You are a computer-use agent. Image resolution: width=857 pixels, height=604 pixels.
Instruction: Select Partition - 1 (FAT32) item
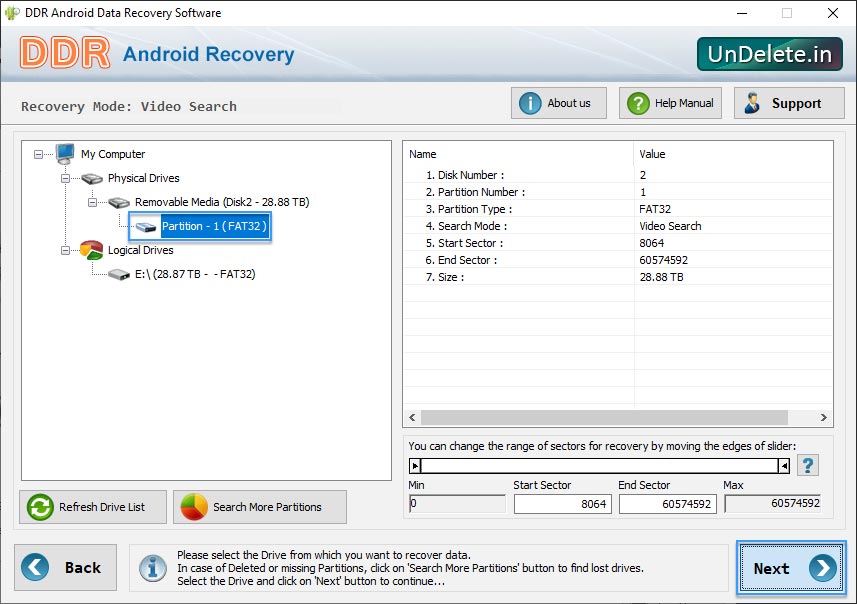click(214, 226)
